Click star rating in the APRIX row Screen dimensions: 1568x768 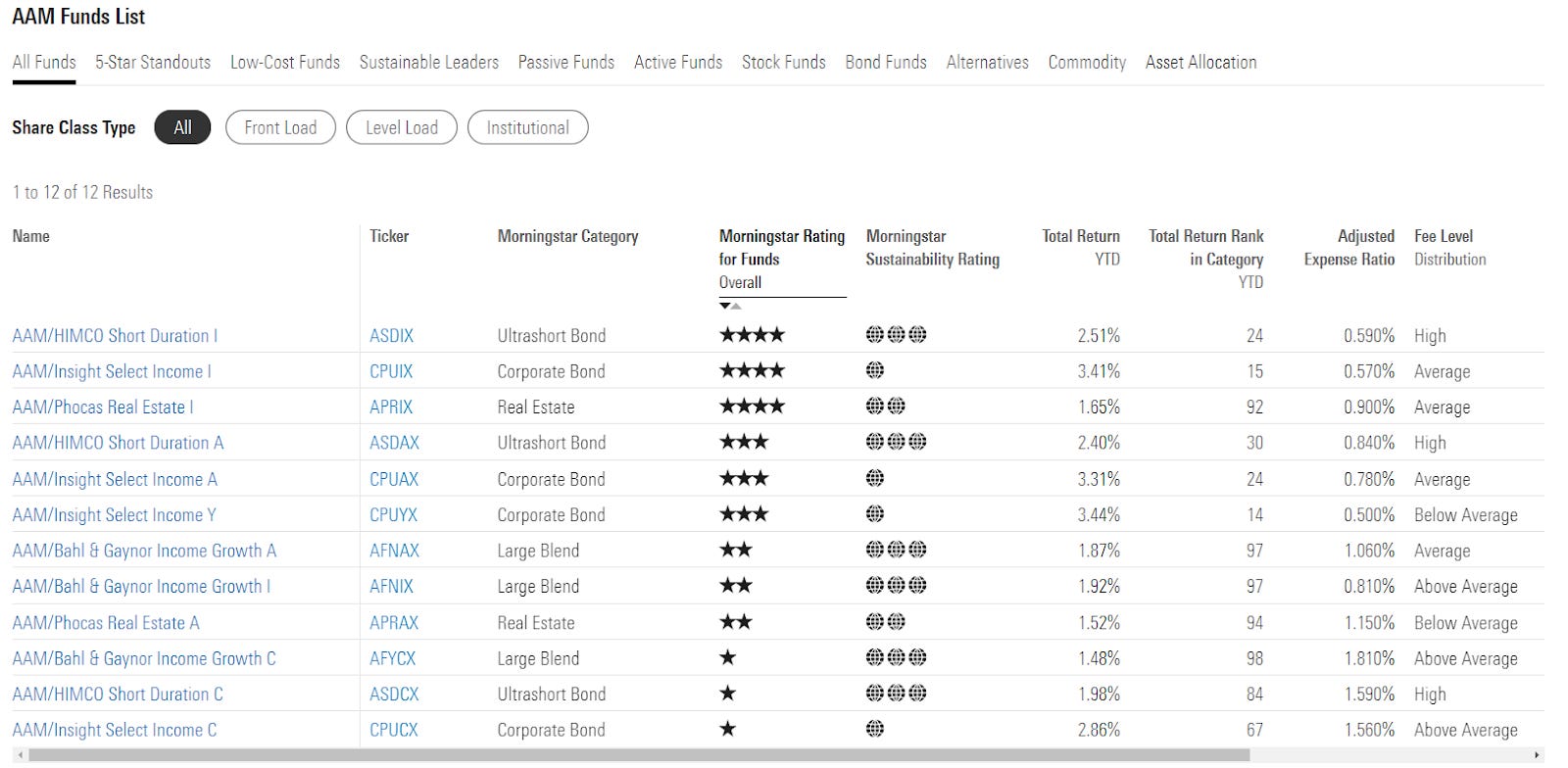(x=752, y=407)
